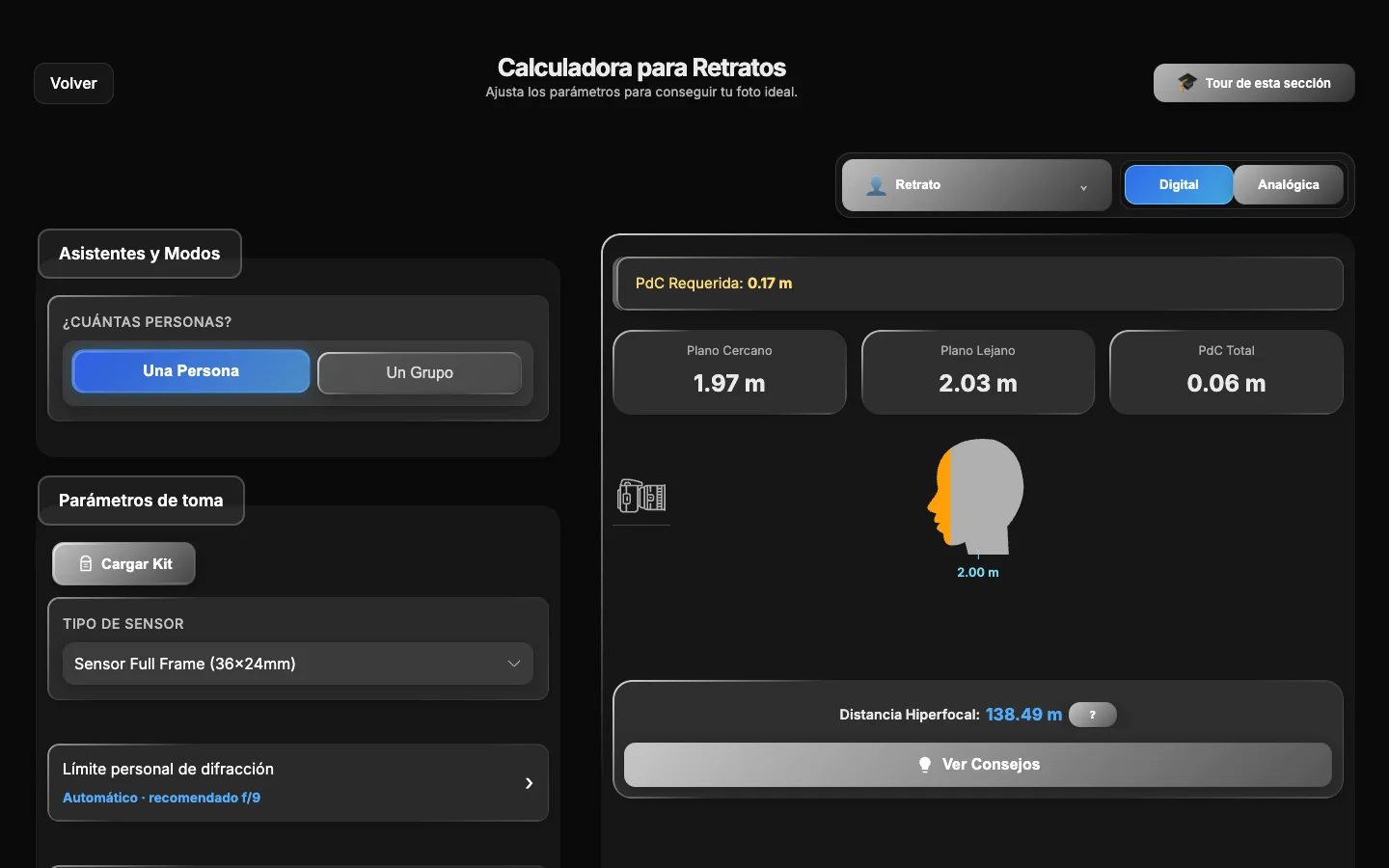
Task: Open the Retrato mode dropdown
Action: click(x=977, y=184)
